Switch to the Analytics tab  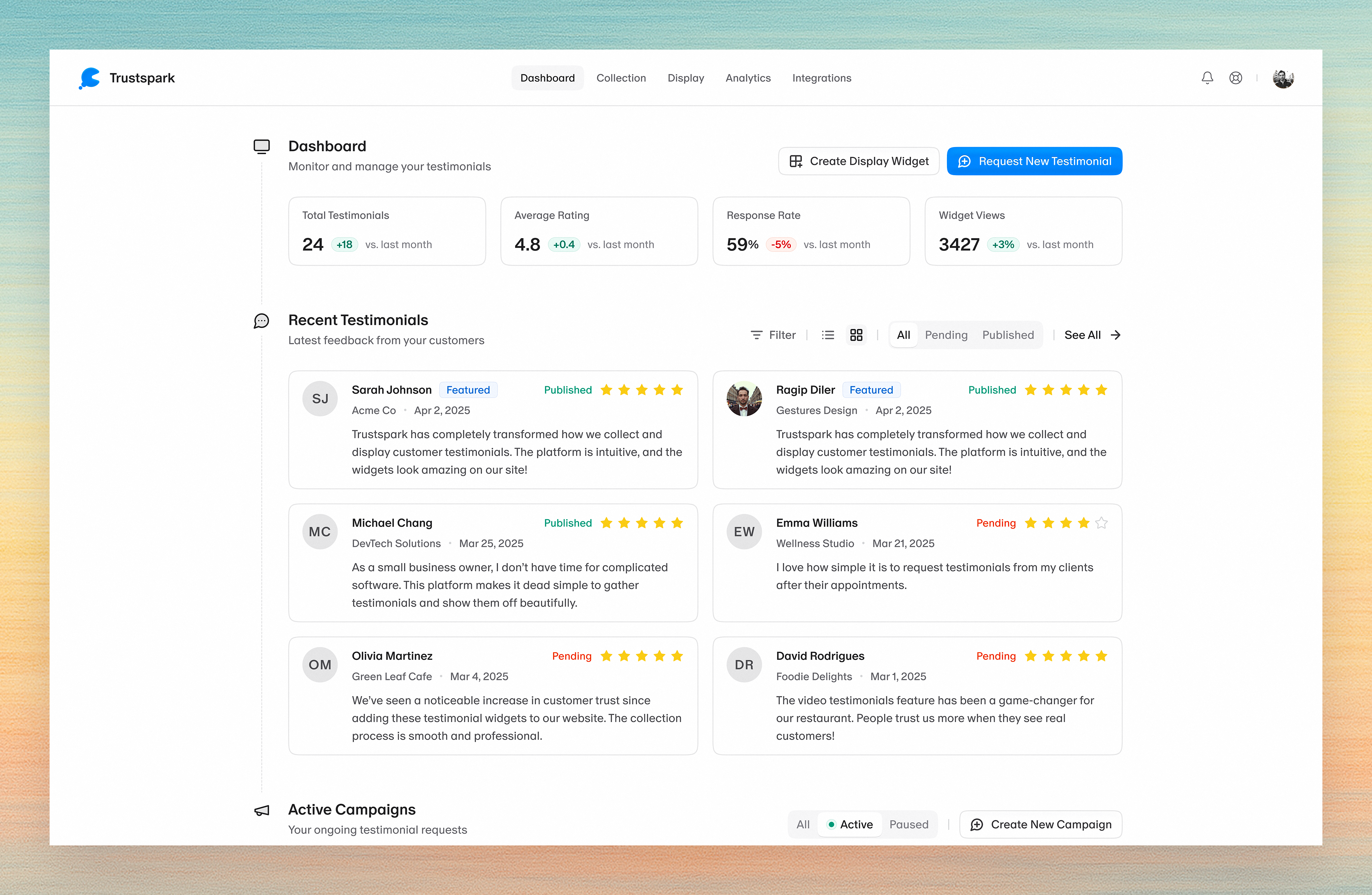coord(748,78)
